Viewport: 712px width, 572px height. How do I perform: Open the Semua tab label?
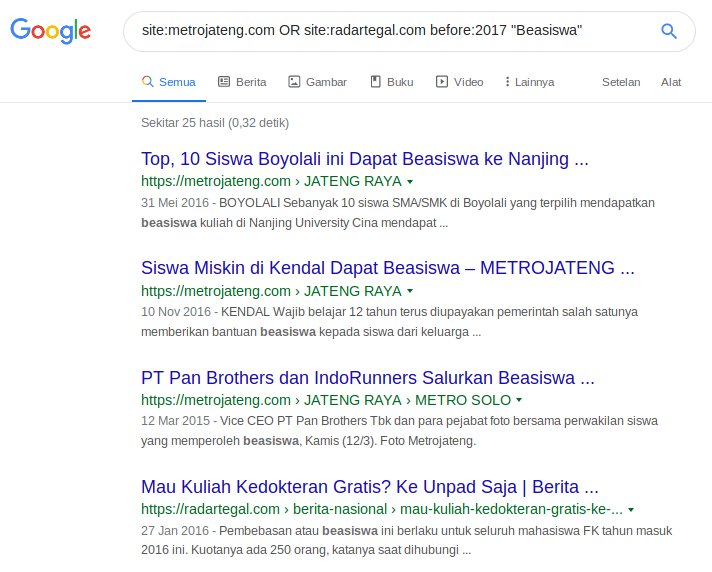[177, 82]
